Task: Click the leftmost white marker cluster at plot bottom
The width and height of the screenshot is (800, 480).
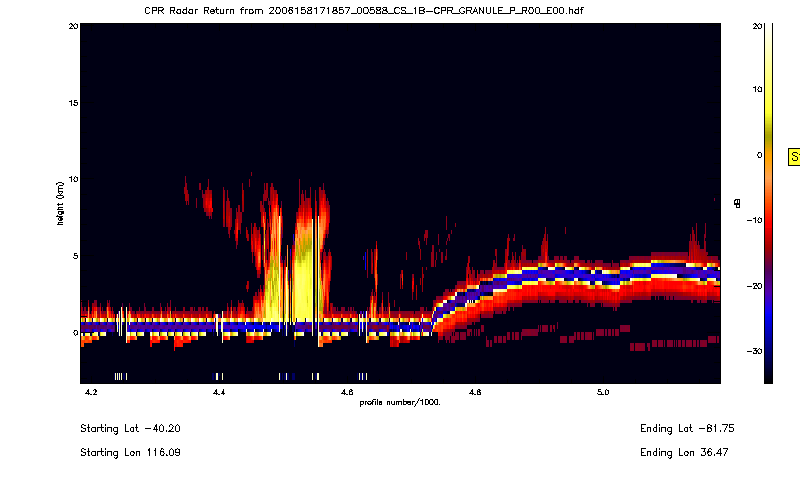Action: 119,376
